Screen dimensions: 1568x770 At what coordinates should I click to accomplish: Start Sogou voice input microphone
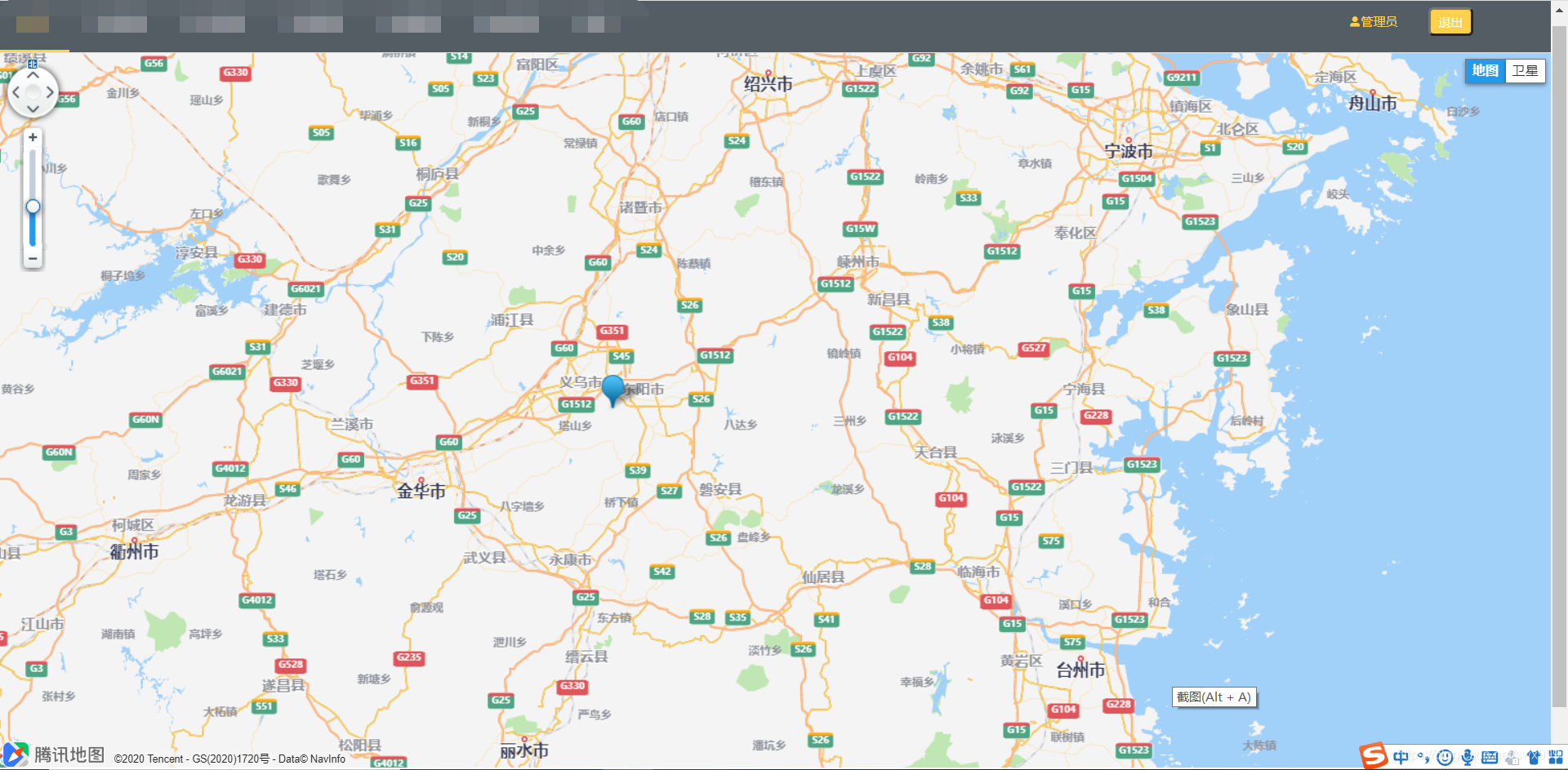click(1468, 757)
